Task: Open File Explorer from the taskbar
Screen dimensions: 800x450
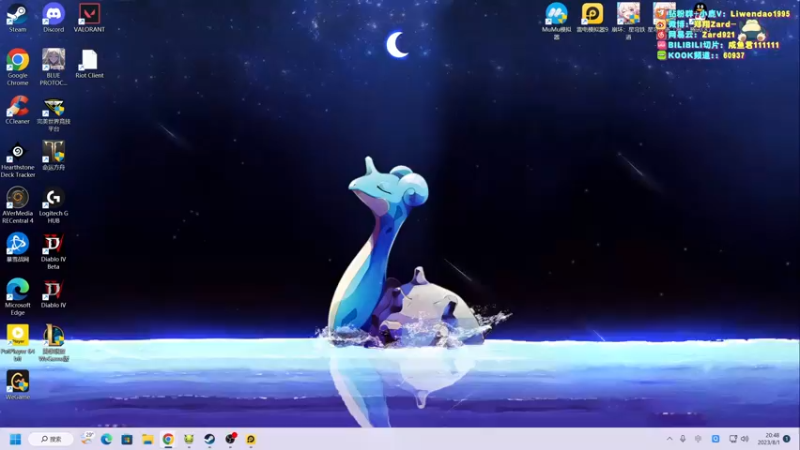Action: click(x=147, y=439)
